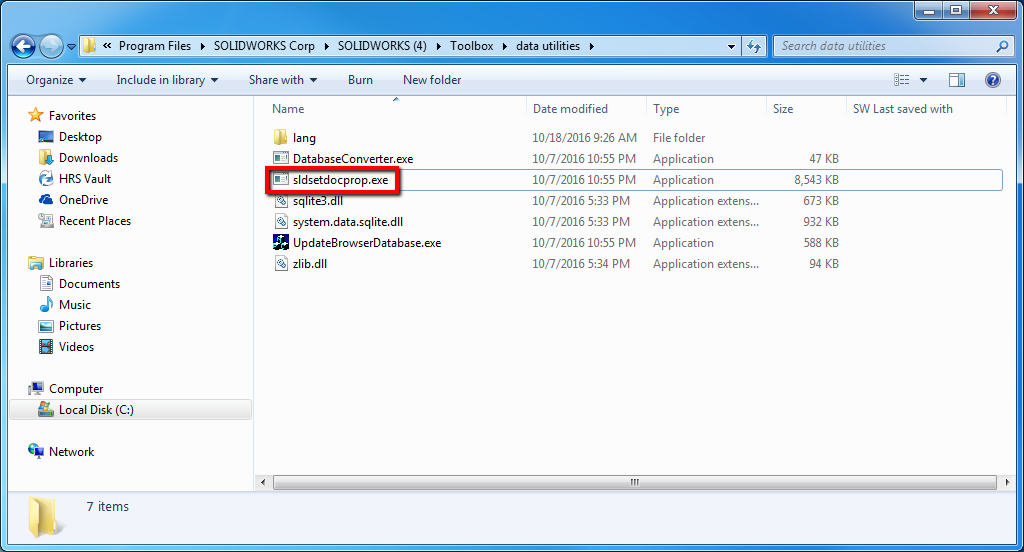The height and width of the screenshot is (552, 1024).
Task: Open the Include in library menu
Action: (167, 80)
